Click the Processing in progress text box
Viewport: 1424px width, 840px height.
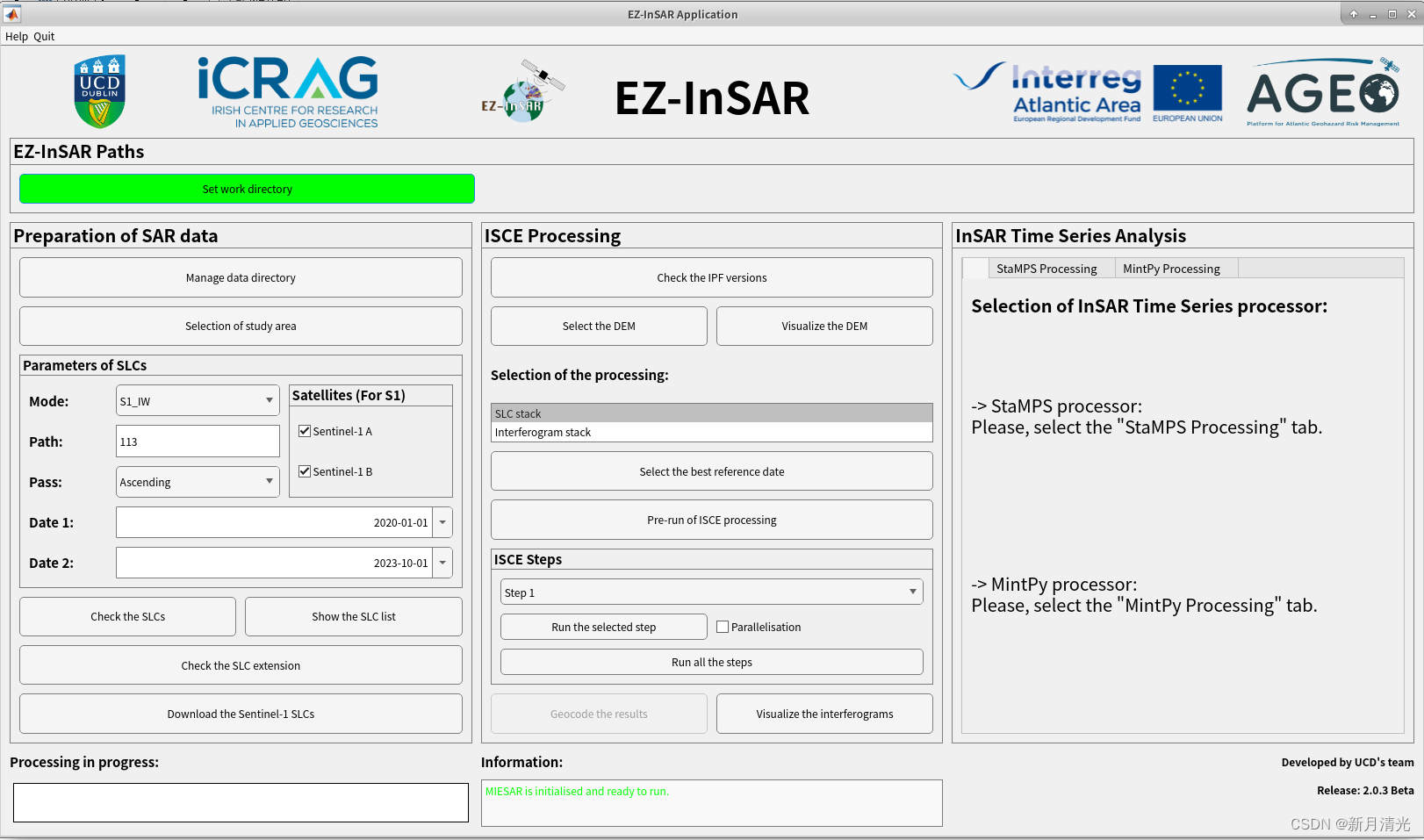click(241, 802)
